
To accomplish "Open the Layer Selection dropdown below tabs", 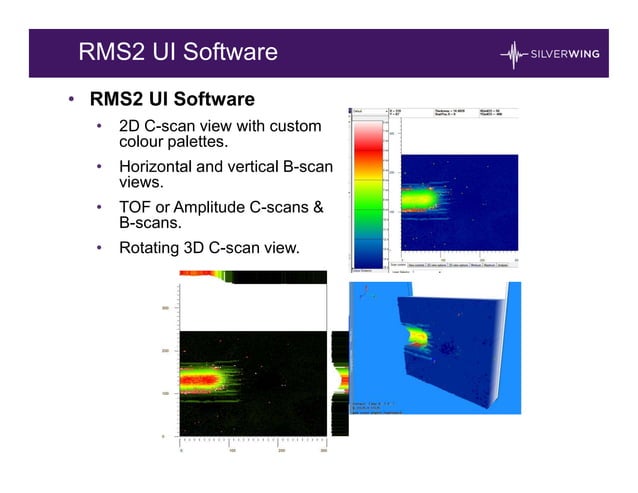I will (426, 272).
